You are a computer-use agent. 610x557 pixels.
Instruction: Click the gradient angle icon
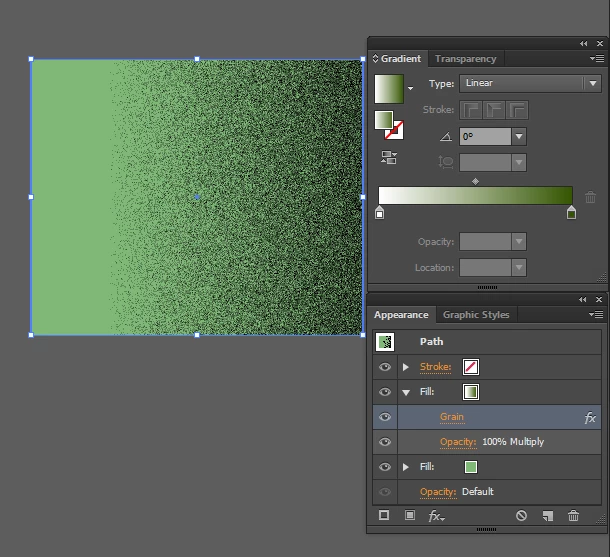point(446,137)
